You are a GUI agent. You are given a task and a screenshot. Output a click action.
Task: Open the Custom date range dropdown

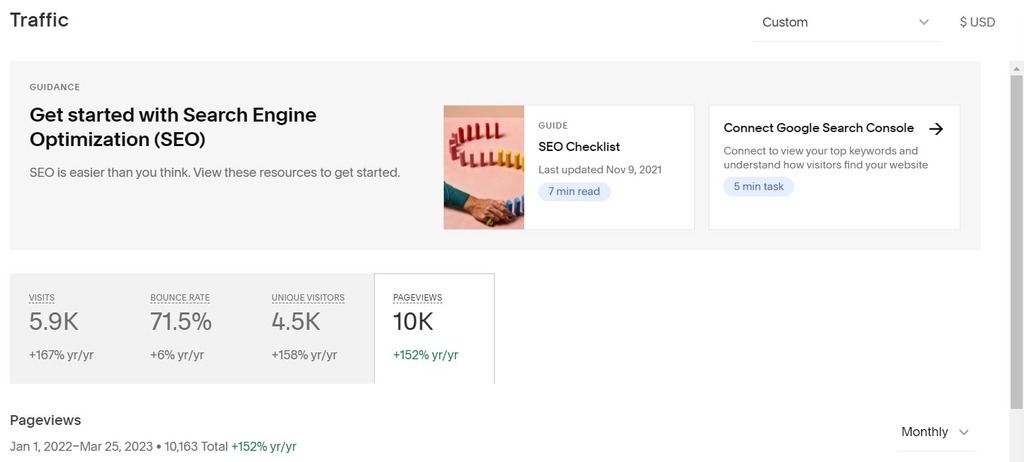(845, 22)
